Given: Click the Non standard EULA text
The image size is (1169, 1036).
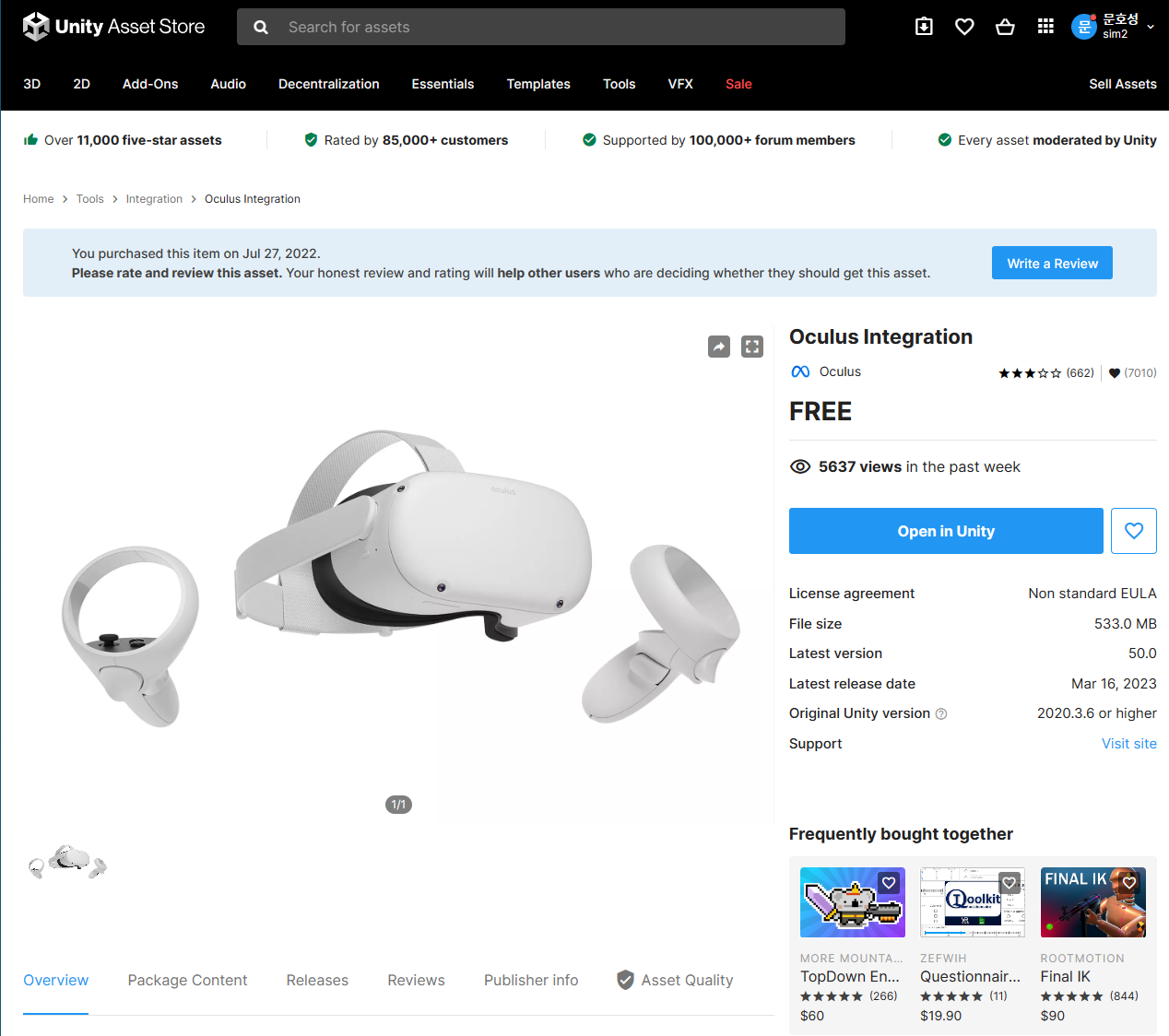Looking at the screenshot, I should click(x=1092, y=594).
